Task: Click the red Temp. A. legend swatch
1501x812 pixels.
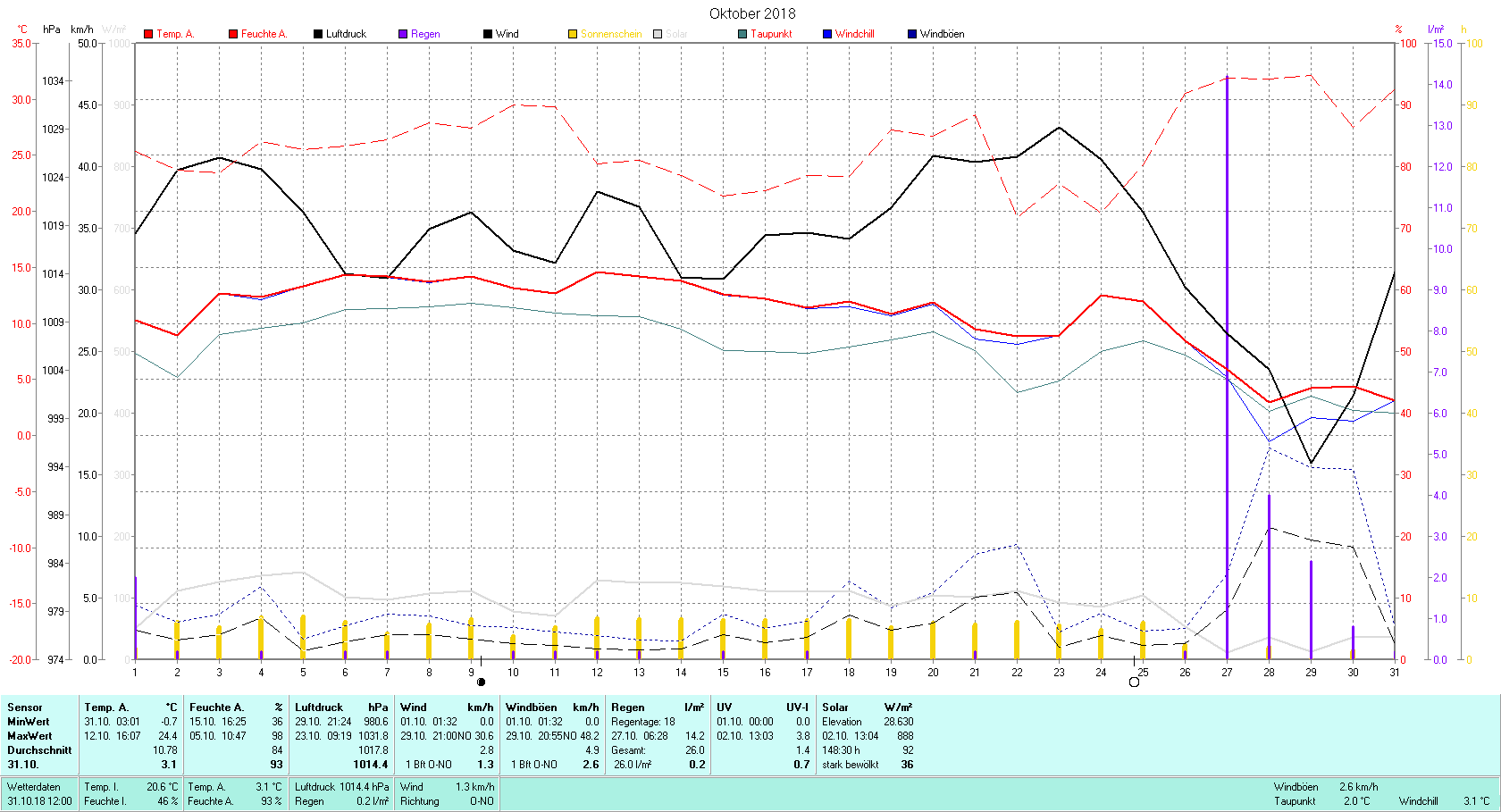Action: (x=148, y=34)
